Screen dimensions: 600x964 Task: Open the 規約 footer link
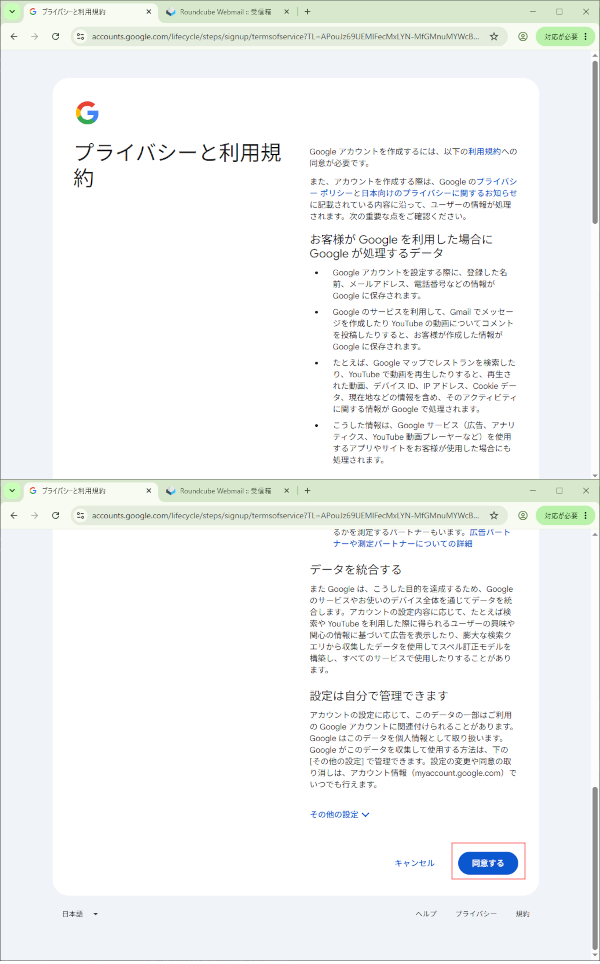pos(523,914)
